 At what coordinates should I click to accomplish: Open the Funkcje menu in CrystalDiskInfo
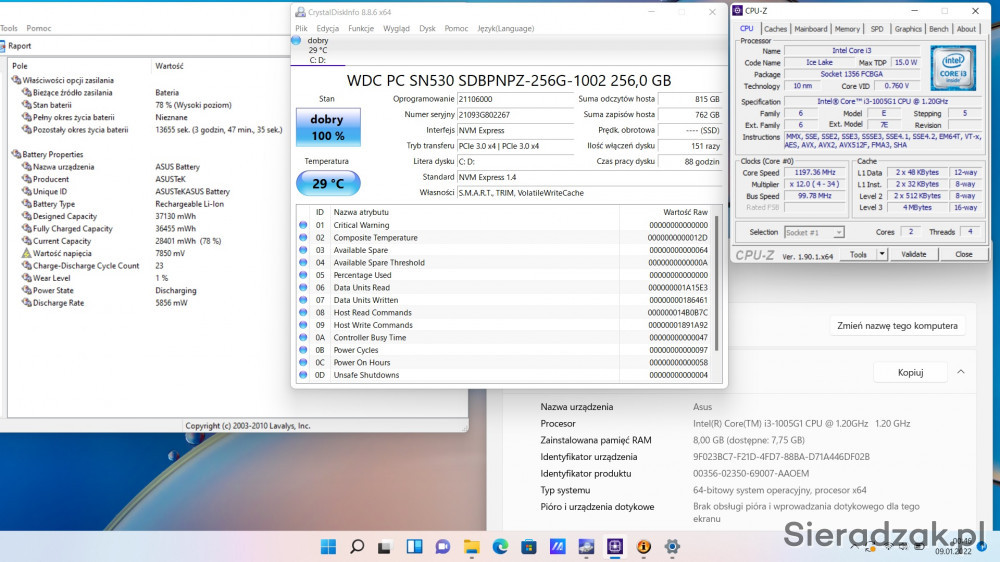(361, 29)
